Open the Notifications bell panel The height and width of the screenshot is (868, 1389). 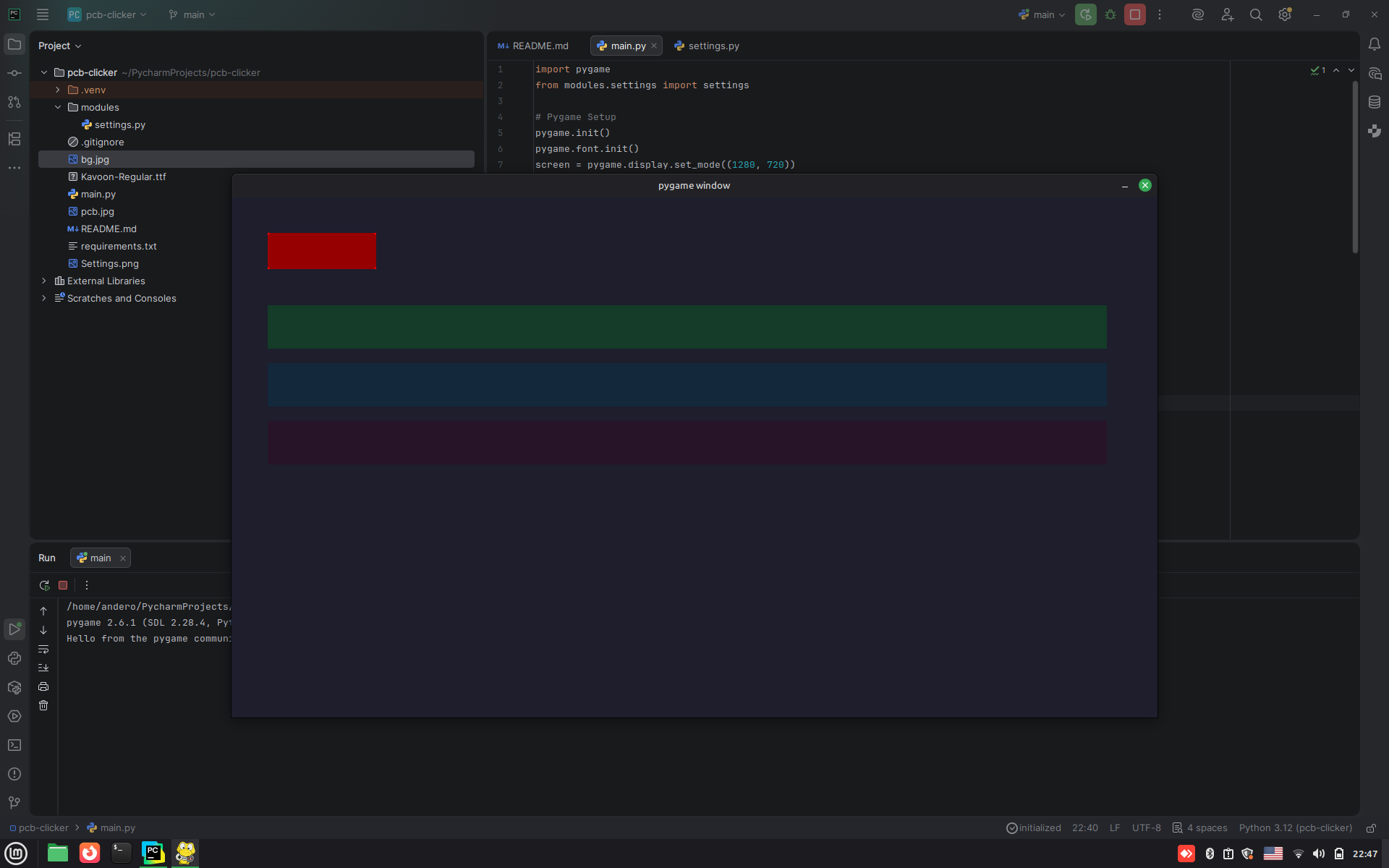tap(1375, 45)
